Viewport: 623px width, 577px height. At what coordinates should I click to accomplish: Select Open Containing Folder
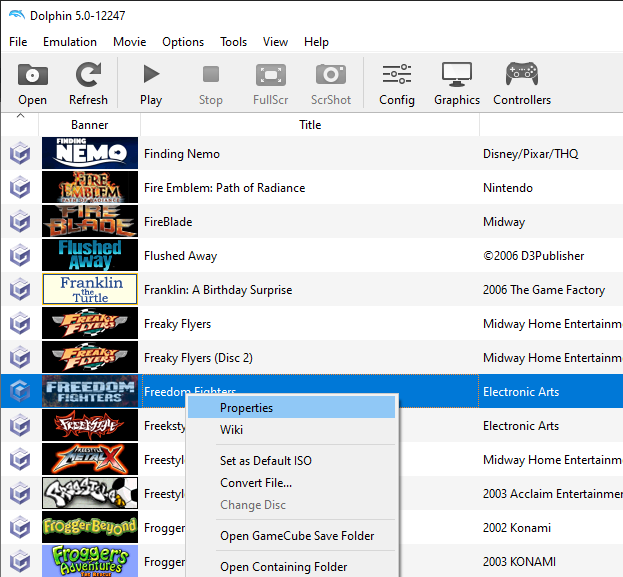click(291, 567)
